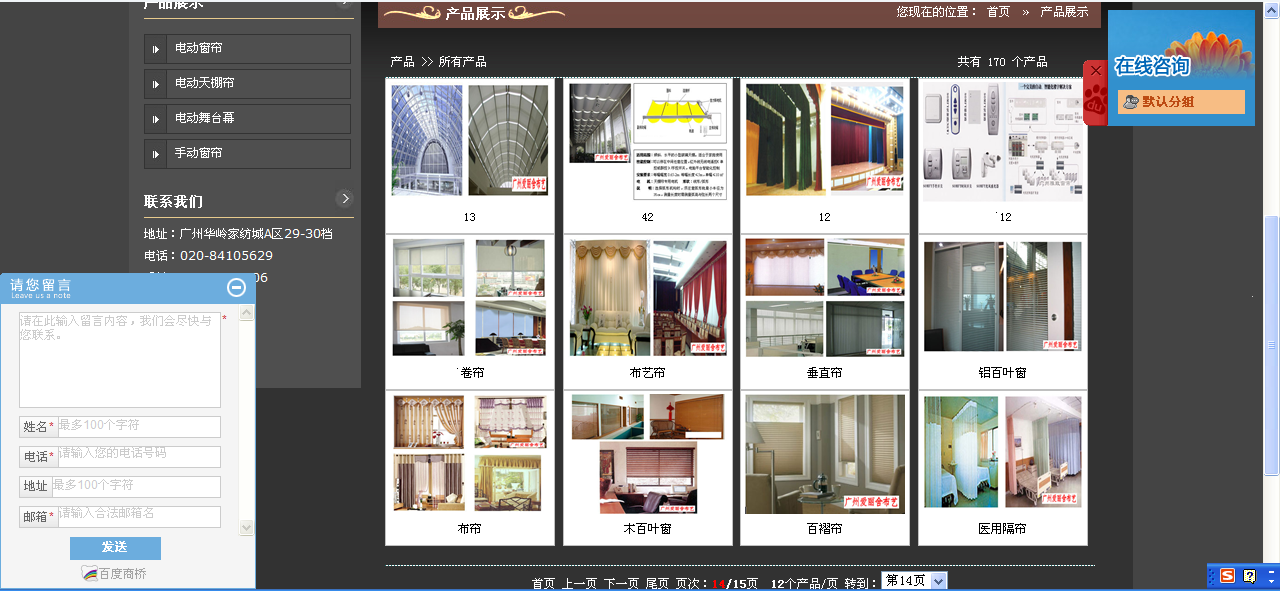The height and width of the screenshot is (591, 1280).
Task: Minimize the 请您留言 message panel
Action: click(x=236, y=288)
